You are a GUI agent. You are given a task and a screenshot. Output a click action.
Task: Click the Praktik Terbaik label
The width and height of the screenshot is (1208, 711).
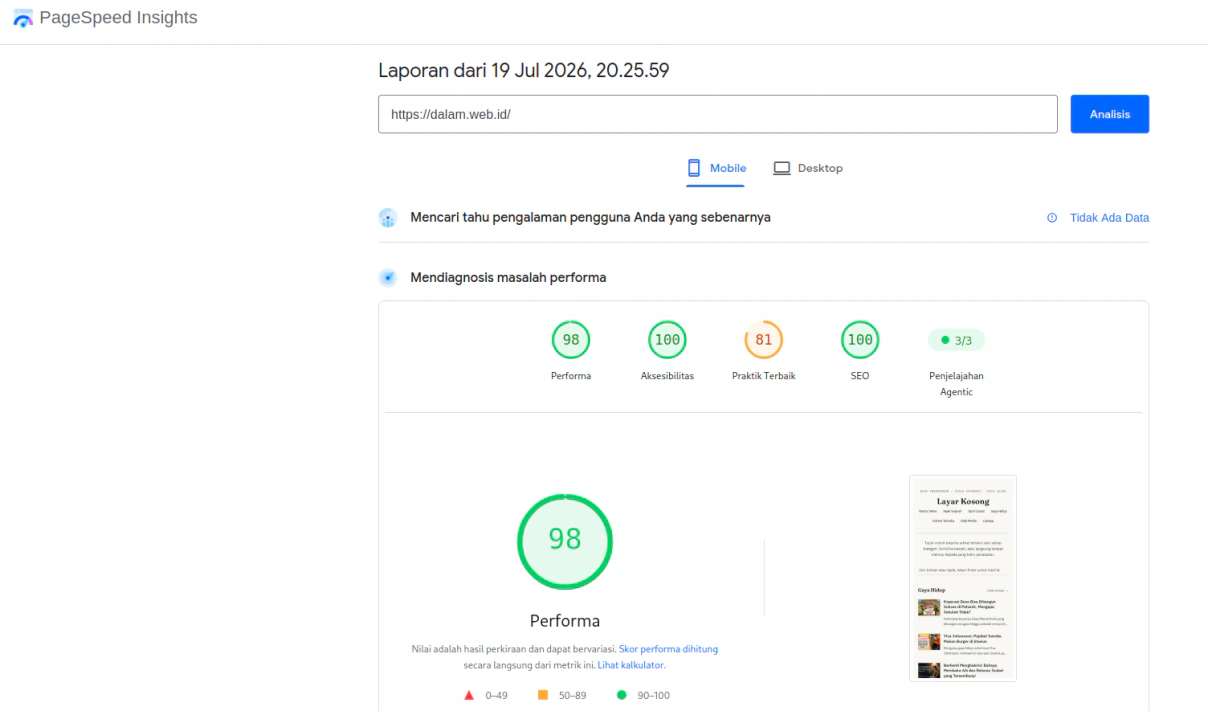(764, 376)
